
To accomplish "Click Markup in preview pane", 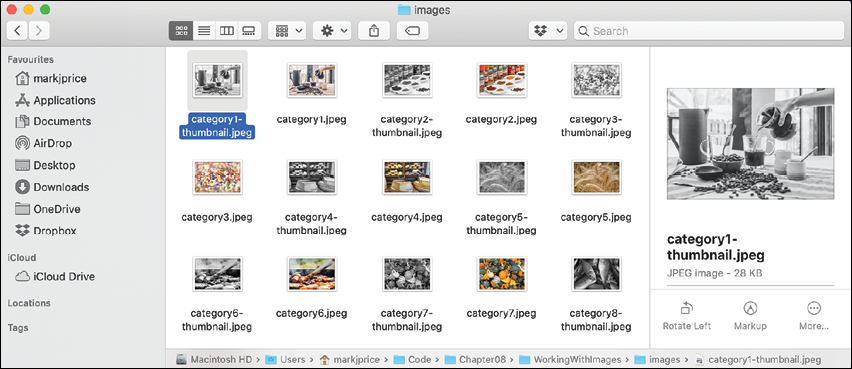I will click(x=750, y=317).
